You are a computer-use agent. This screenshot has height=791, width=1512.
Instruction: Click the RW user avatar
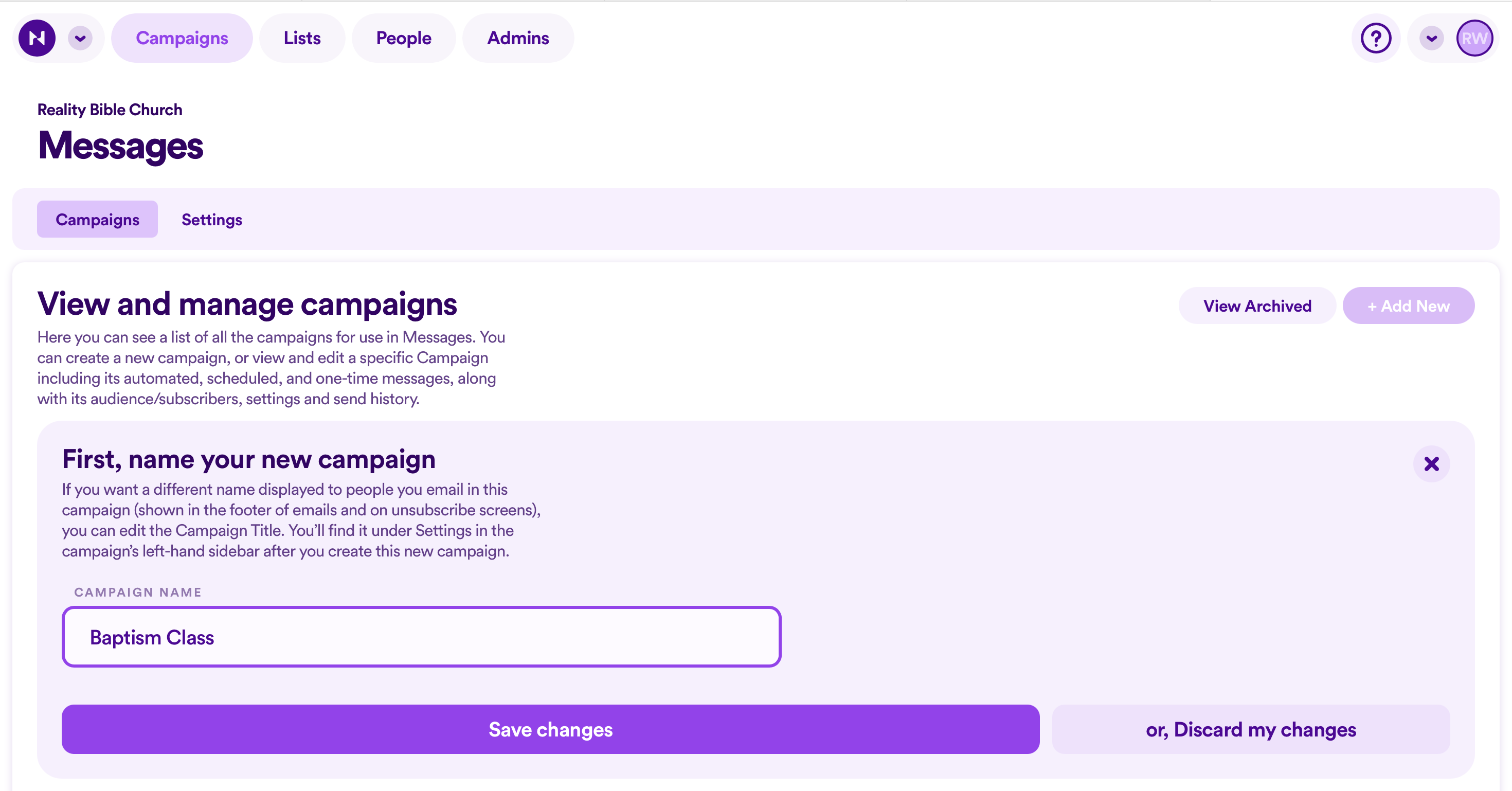pyautogui.click(x=1474, y=38)
